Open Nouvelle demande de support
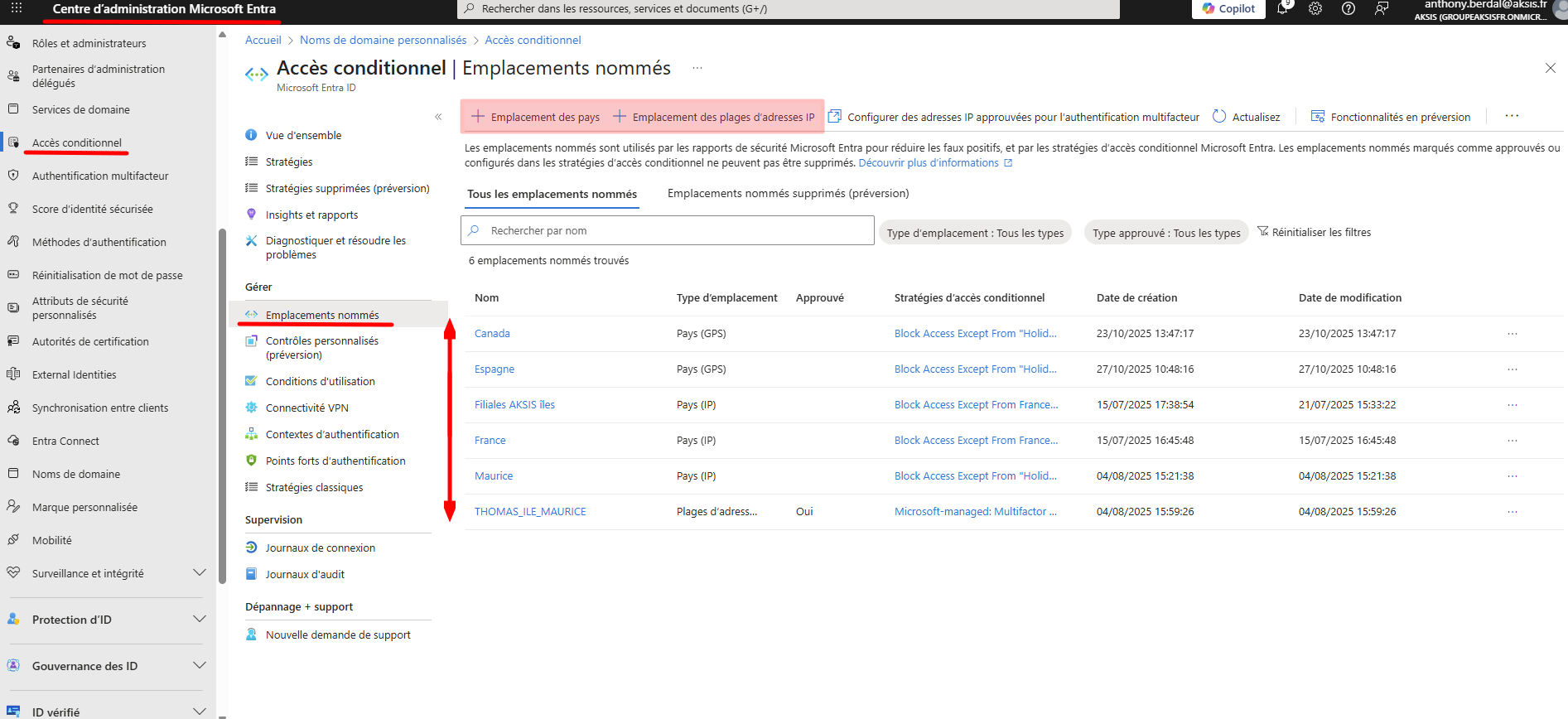This screenshot has height=719, width=1568. coord(338,635)
